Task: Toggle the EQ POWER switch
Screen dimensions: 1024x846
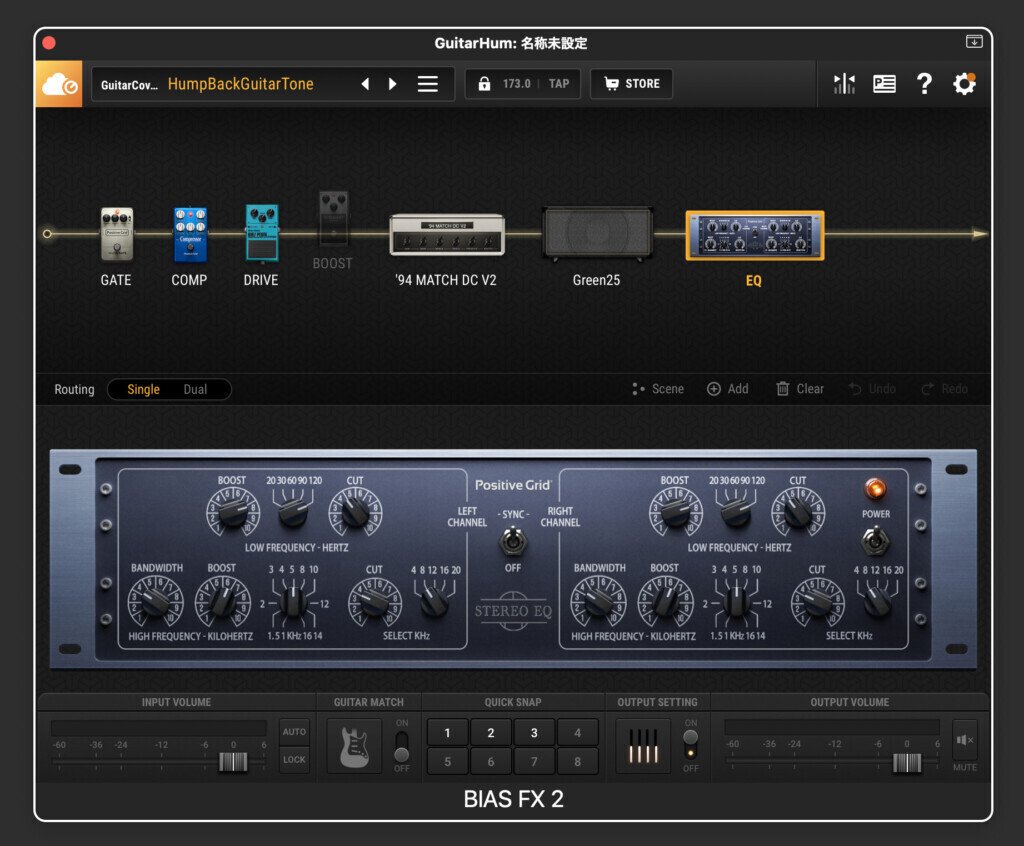Action: 875,541
